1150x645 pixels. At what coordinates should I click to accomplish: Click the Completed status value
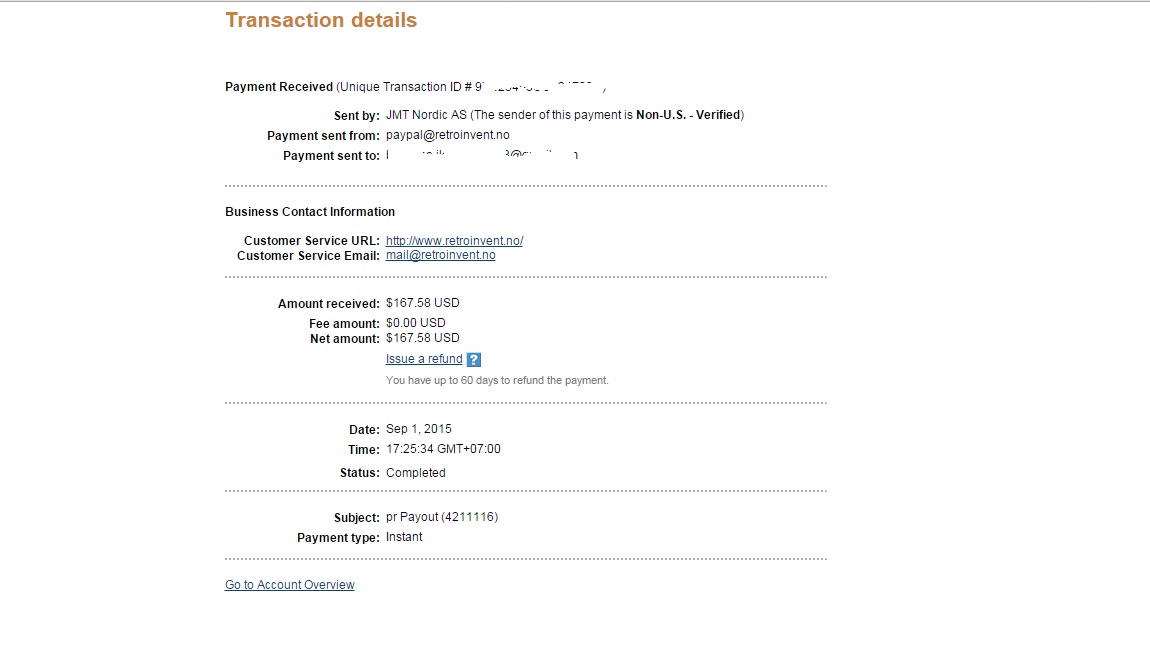(415, 473)
